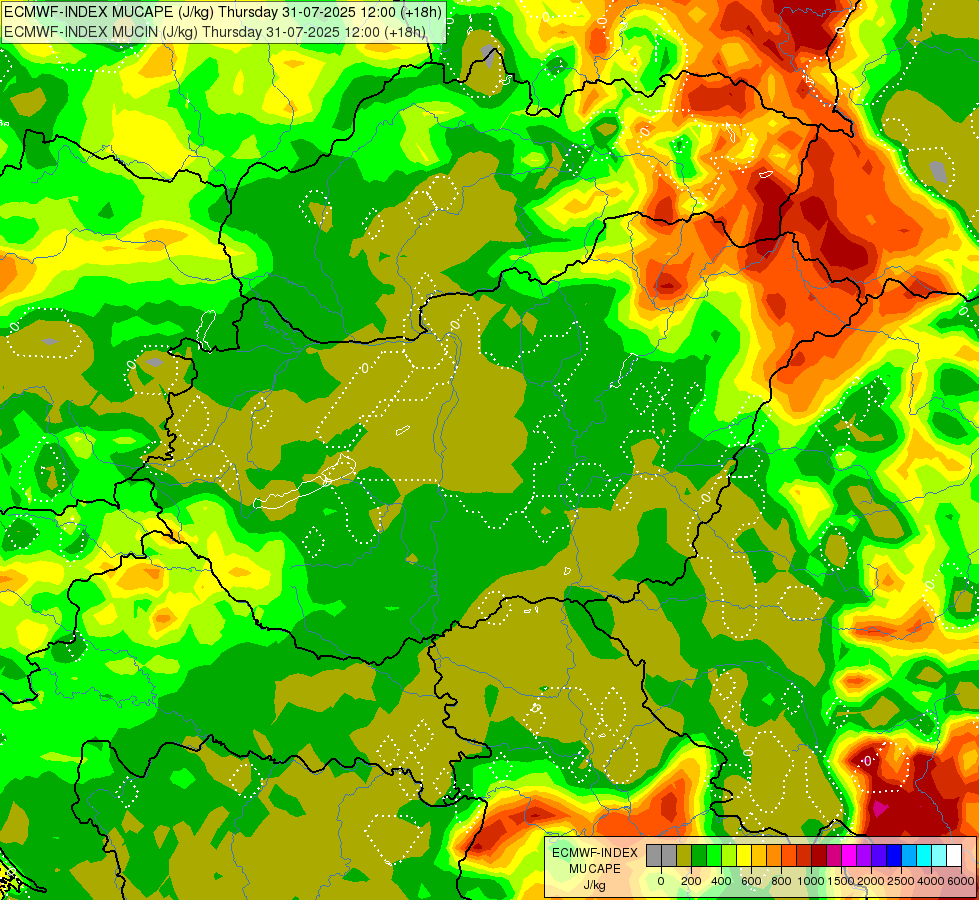The image size is (979, 900).
Task: Click the legend label 600
Action: (x=751, y=881)
